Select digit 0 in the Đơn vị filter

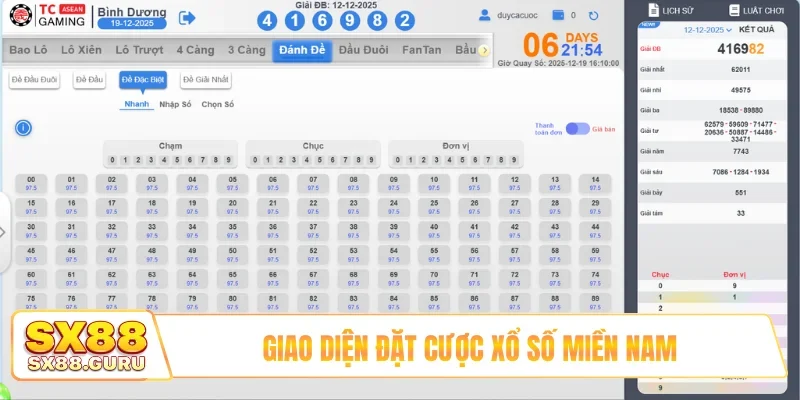click(x=397, y=160)
